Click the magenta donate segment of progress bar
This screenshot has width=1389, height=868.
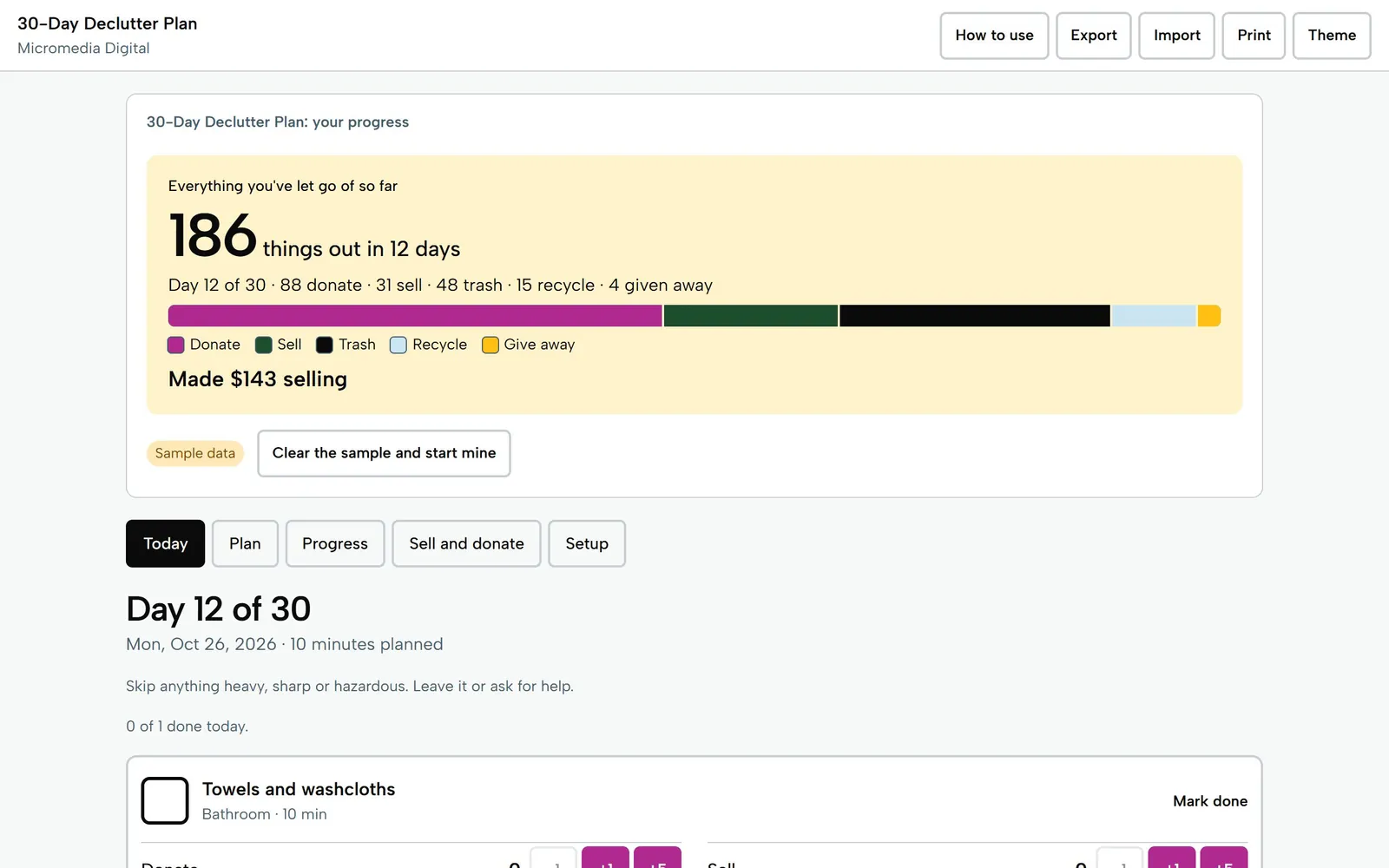tap(415, 316)
